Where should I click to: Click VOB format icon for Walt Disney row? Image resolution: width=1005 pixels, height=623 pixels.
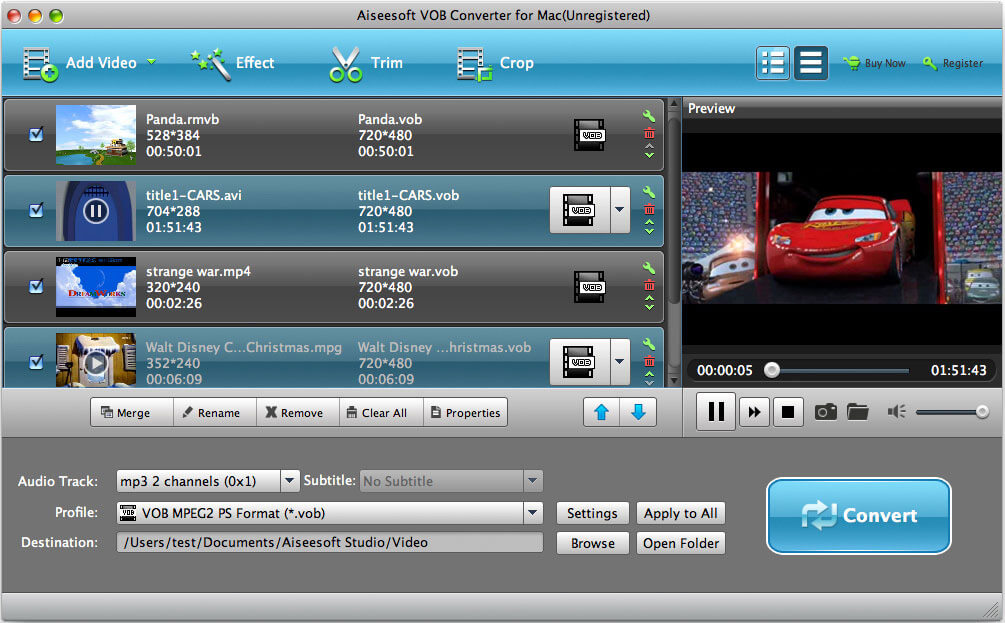coord(579,362)
